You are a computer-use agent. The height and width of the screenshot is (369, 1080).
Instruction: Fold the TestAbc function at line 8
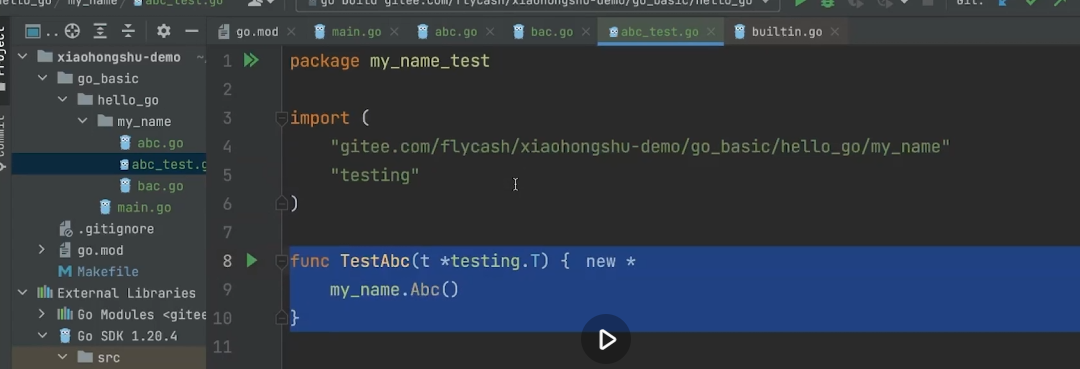pos(281,261)
